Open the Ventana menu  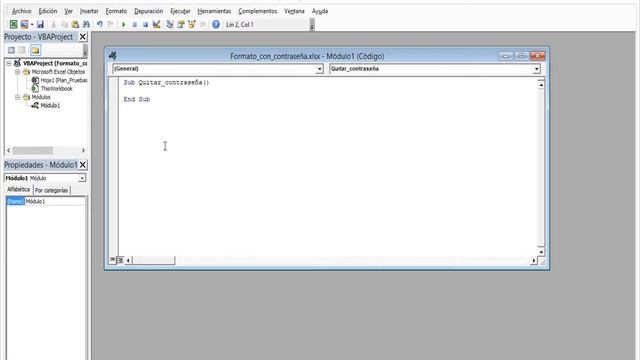[x=294, y=11]
